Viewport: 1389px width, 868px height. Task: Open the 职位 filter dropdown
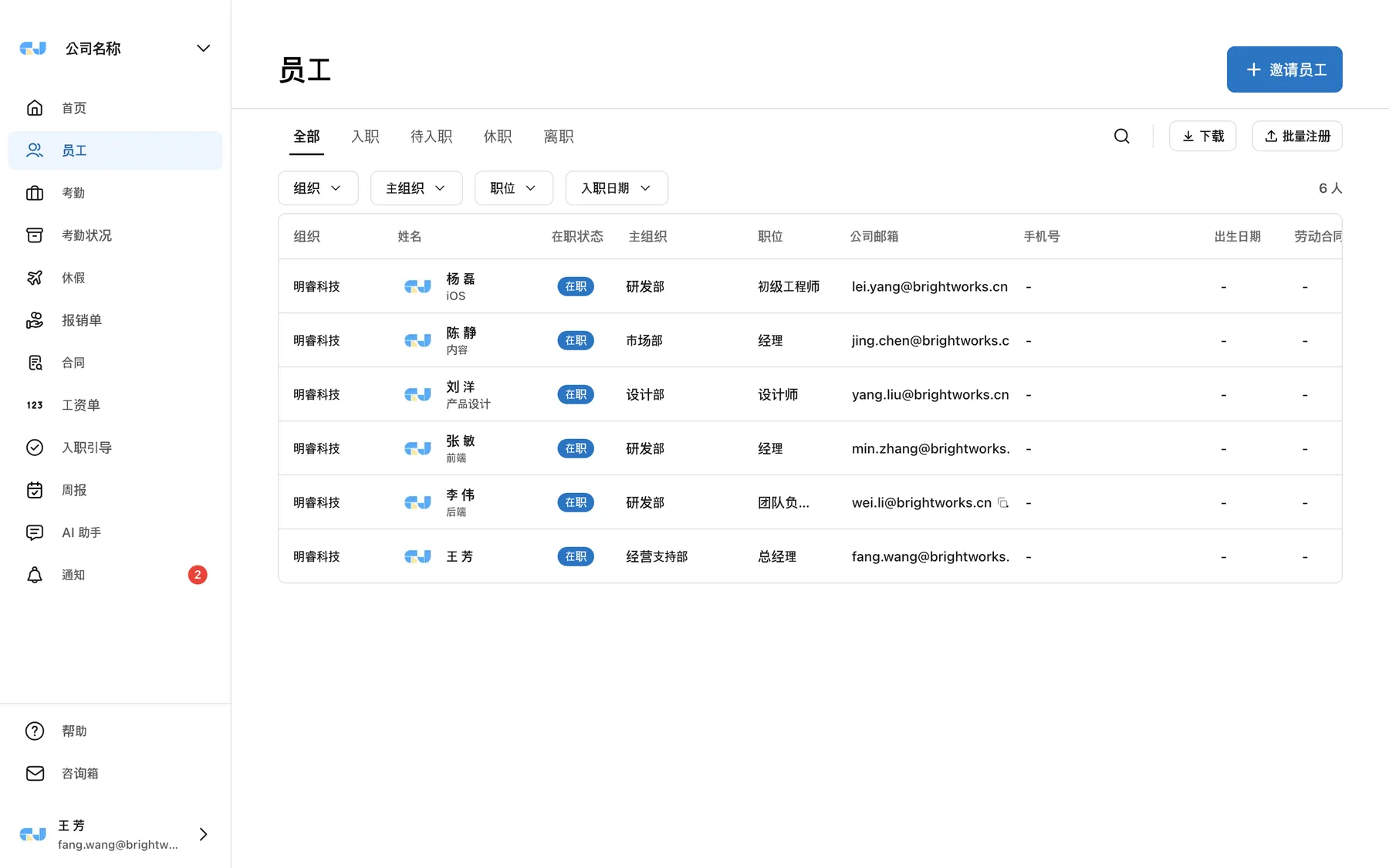[513, 188]
